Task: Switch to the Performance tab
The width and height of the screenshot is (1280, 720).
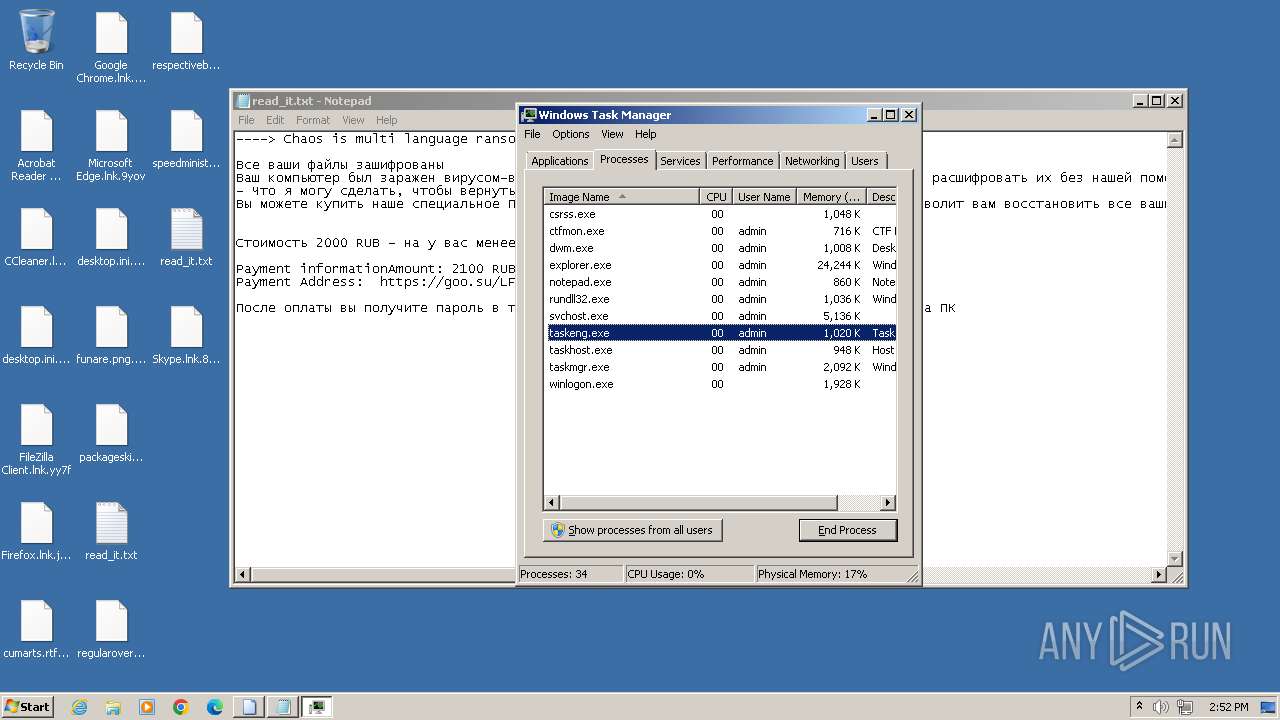Action: [x=743, y=161]
